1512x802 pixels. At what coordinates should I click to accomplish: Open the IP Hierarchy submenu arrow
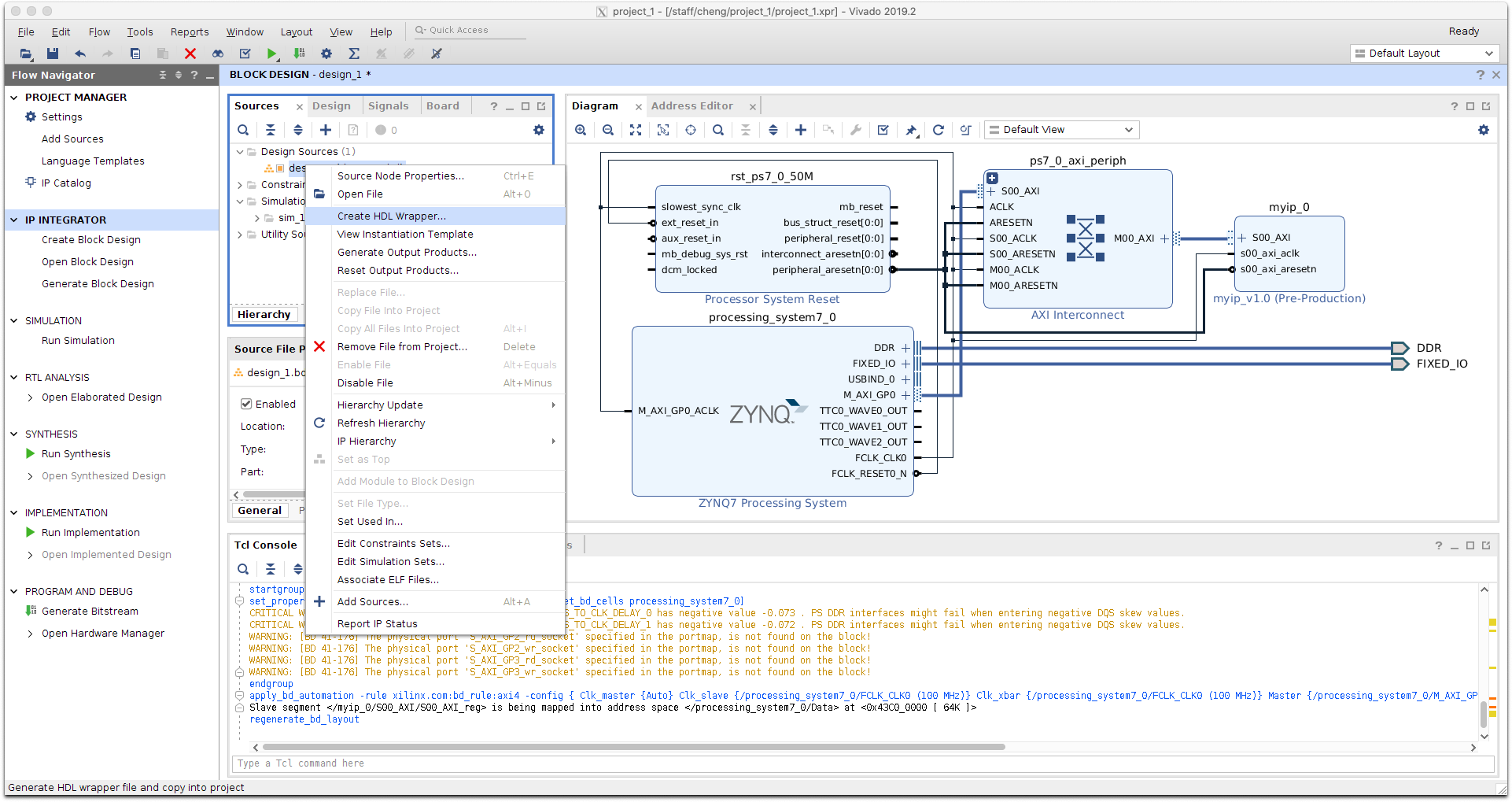pyautogui.click(x=554, y=442)
